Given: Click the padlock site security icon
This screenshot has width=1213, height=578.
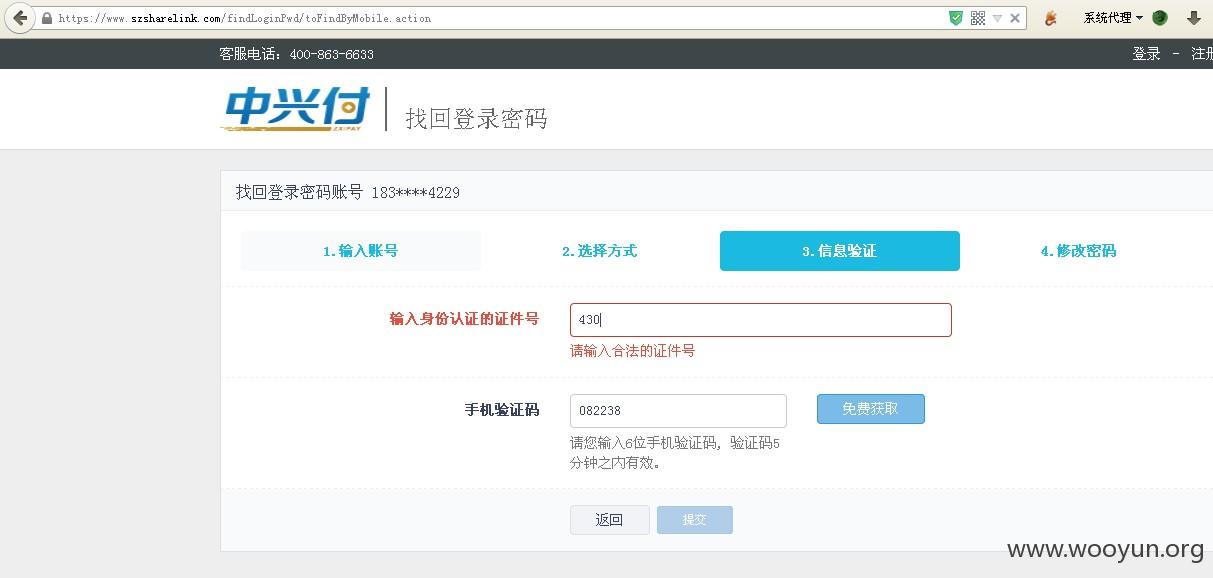Looking at the screenshot, I should (47, 18).
